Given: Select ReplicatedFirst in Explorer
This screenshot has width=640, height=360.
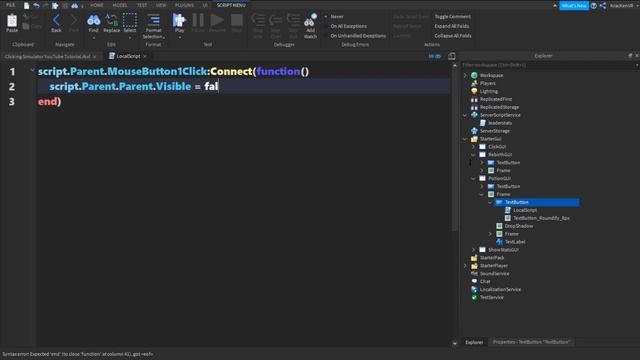Looking at the screenshot, I should click(496, 99).
